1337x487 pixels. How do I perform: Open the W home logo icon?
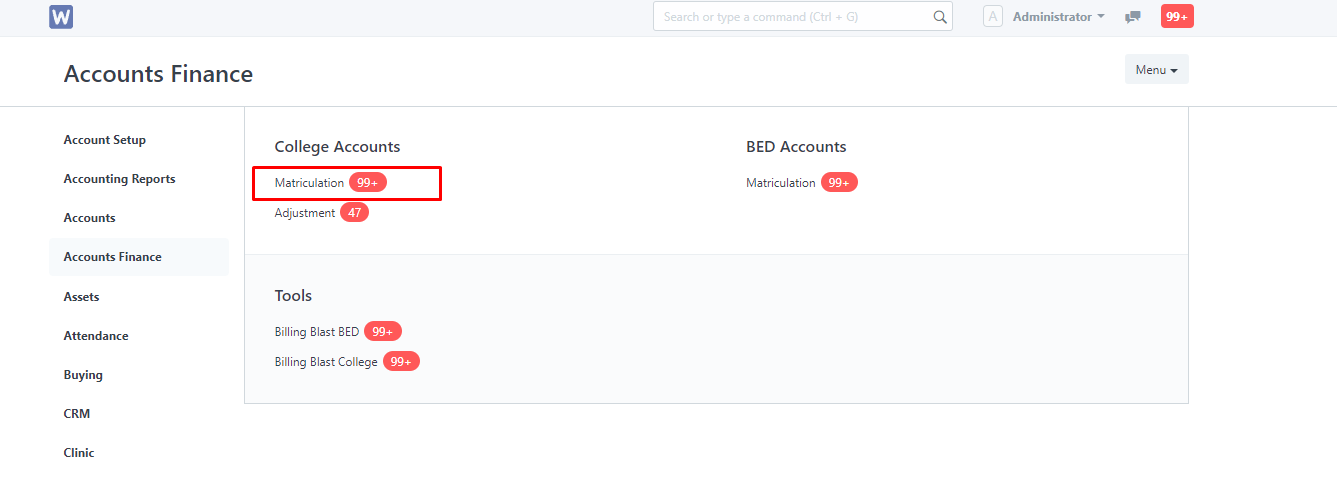pos(61,17)
